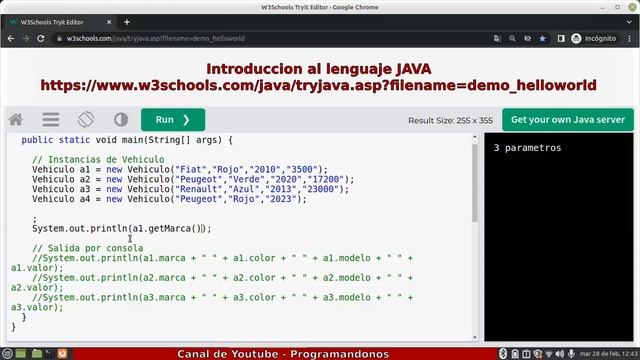Image resolution: width=640 pixels, height=360 pixels.
Task: Click the Vehiculo a3 Renault Azul line
Action: tap(190, 189)
